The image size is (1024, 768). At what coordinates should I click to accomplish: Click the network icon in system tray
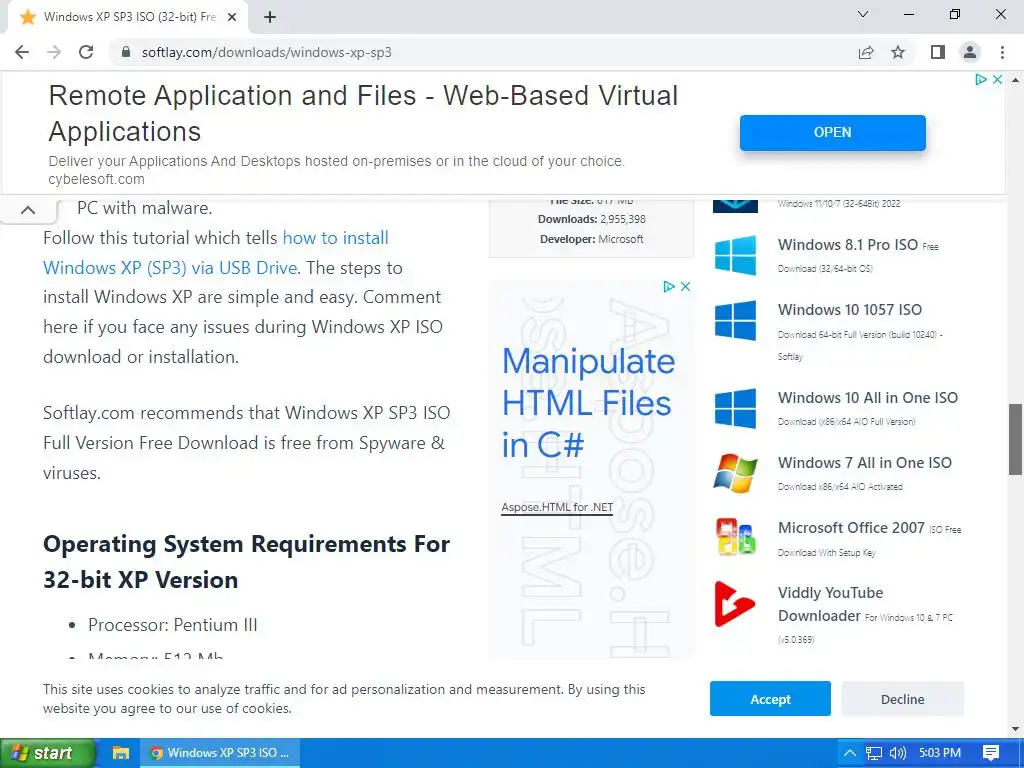[873, 753]
